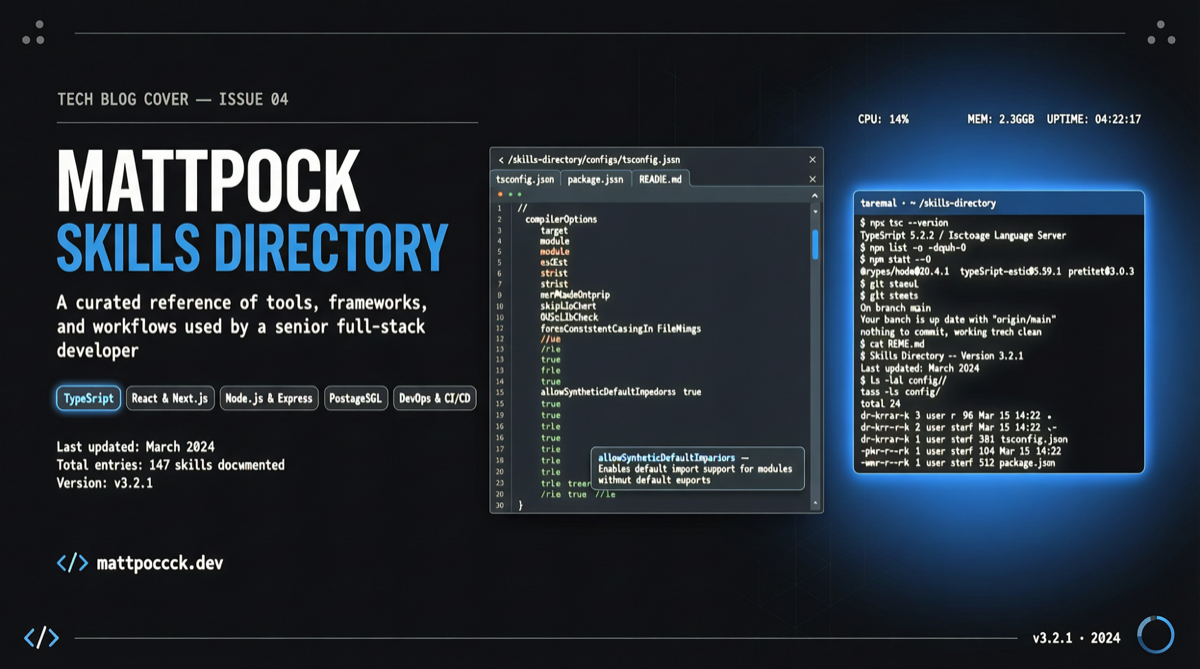Collapse the editor using the up chevron
Screen dimensions: 1200x669
click(814, 196)
